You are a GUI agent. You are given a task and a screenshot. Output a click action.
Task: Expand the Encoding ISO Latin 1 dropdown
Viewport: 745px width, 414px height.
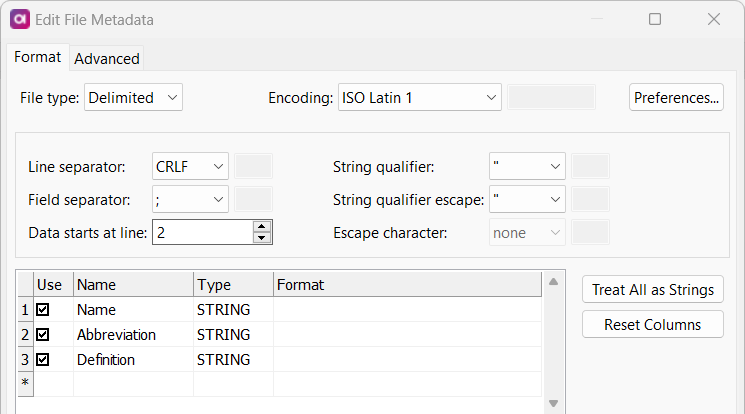419,97
